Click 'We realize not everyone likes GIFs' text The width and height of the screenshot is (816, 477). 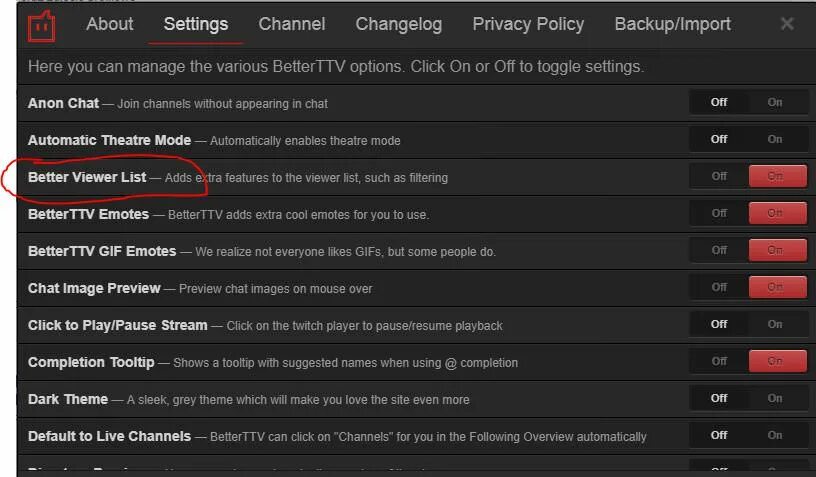(x=345, y=252)
